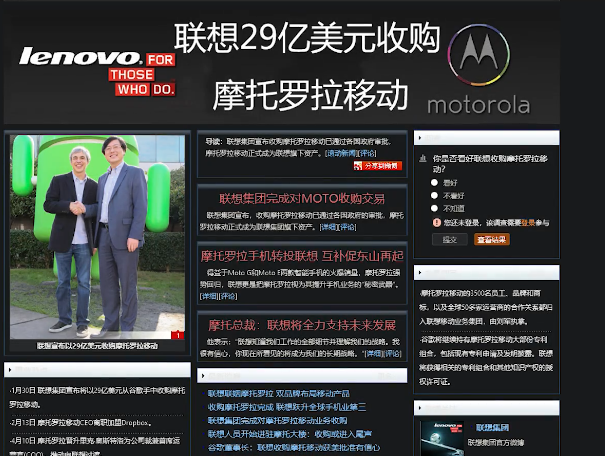Open headline 摩托罗拉手机转投联想 互补促东山再起
The width and height of the screenshot is (605, 456).
(x=302, y=256)
